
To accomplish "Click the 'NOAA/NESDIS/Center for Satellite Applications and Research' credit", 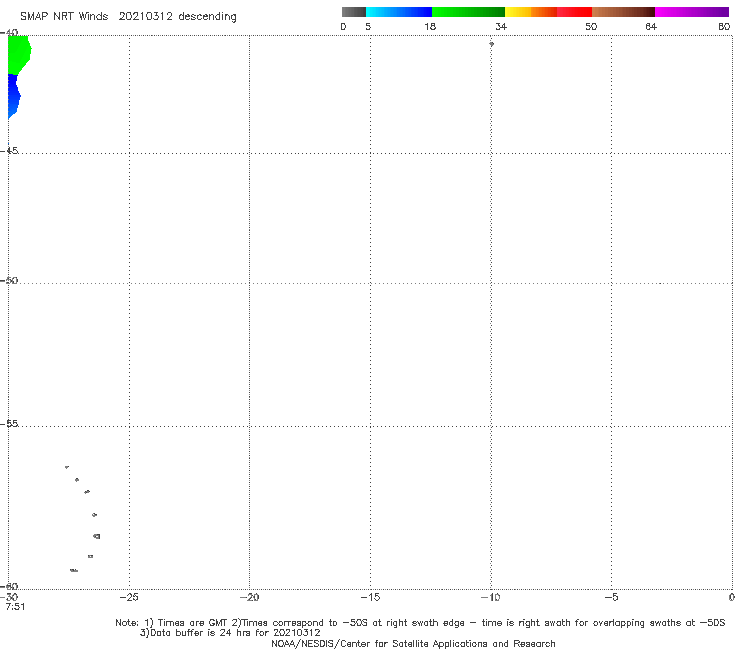I will [413, 644].
